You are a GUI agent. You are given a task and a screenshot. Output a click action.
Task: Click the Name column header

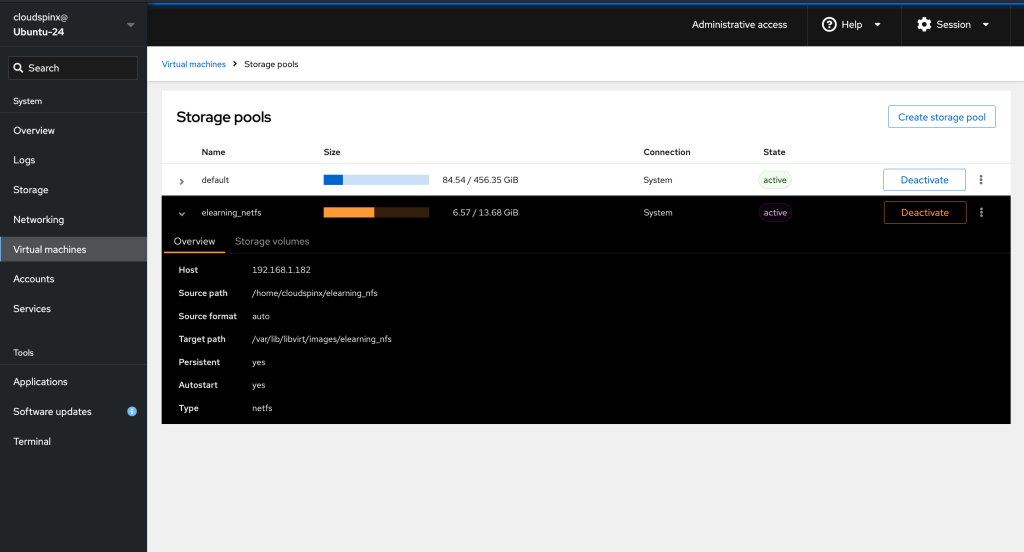(x=213, y=152)
